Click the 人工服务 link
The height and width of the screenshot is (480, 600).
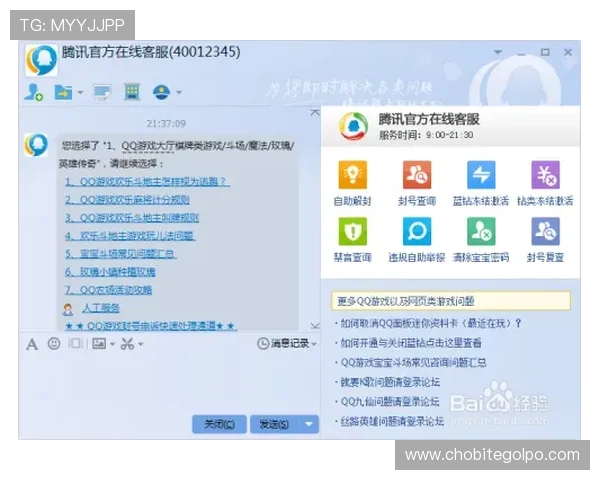101,308
